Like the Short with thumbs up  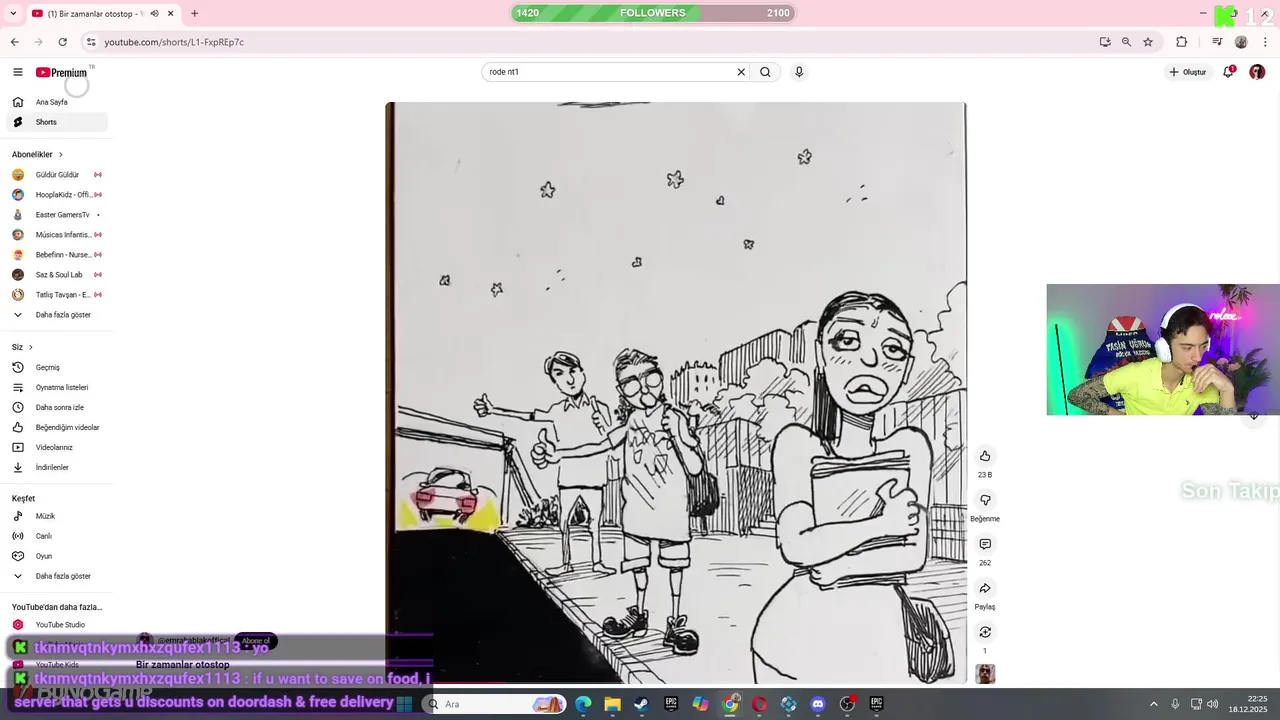pos(985,456)
